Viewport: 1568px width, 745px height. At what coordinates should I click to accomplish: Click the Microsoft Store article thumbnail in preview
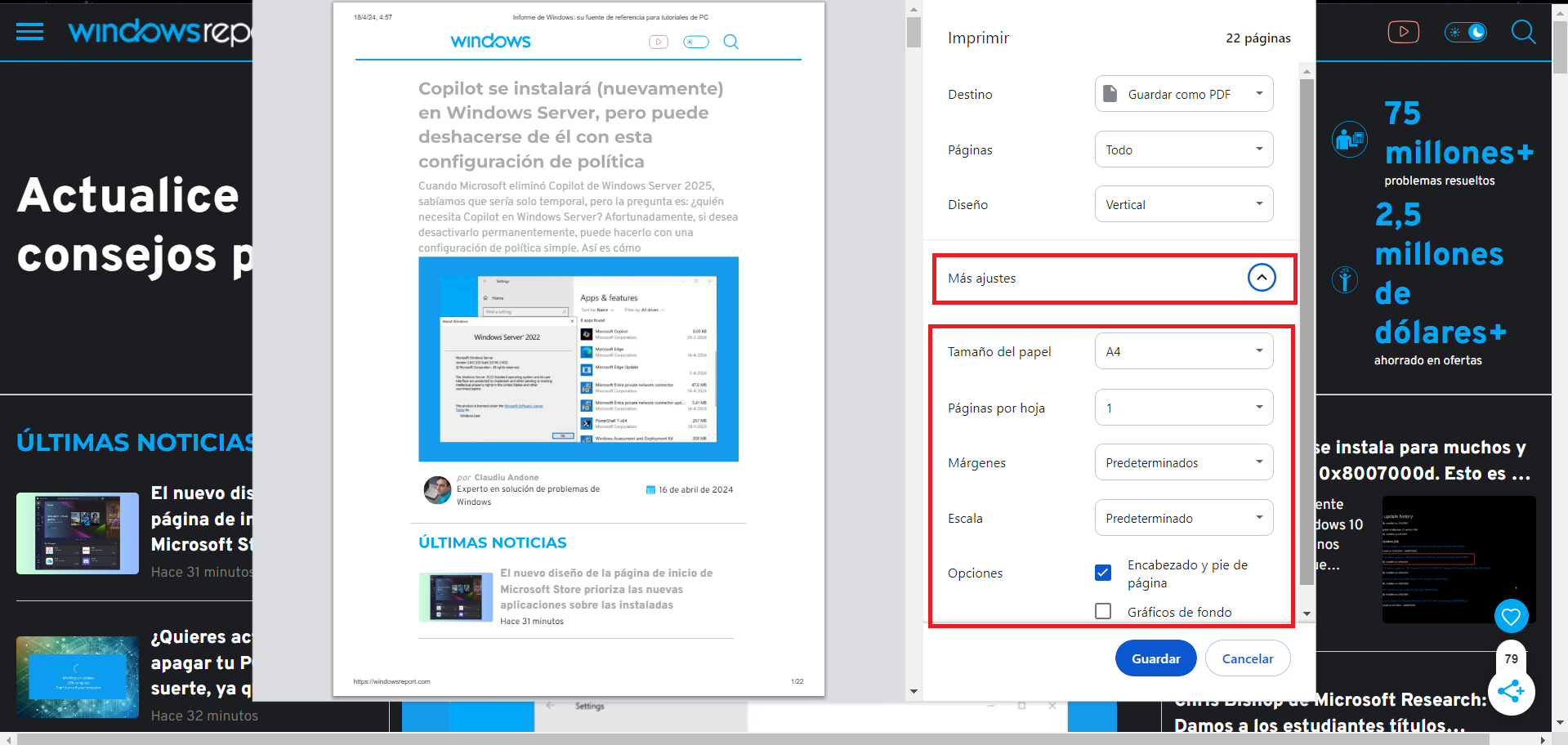[x=456, y=597]
